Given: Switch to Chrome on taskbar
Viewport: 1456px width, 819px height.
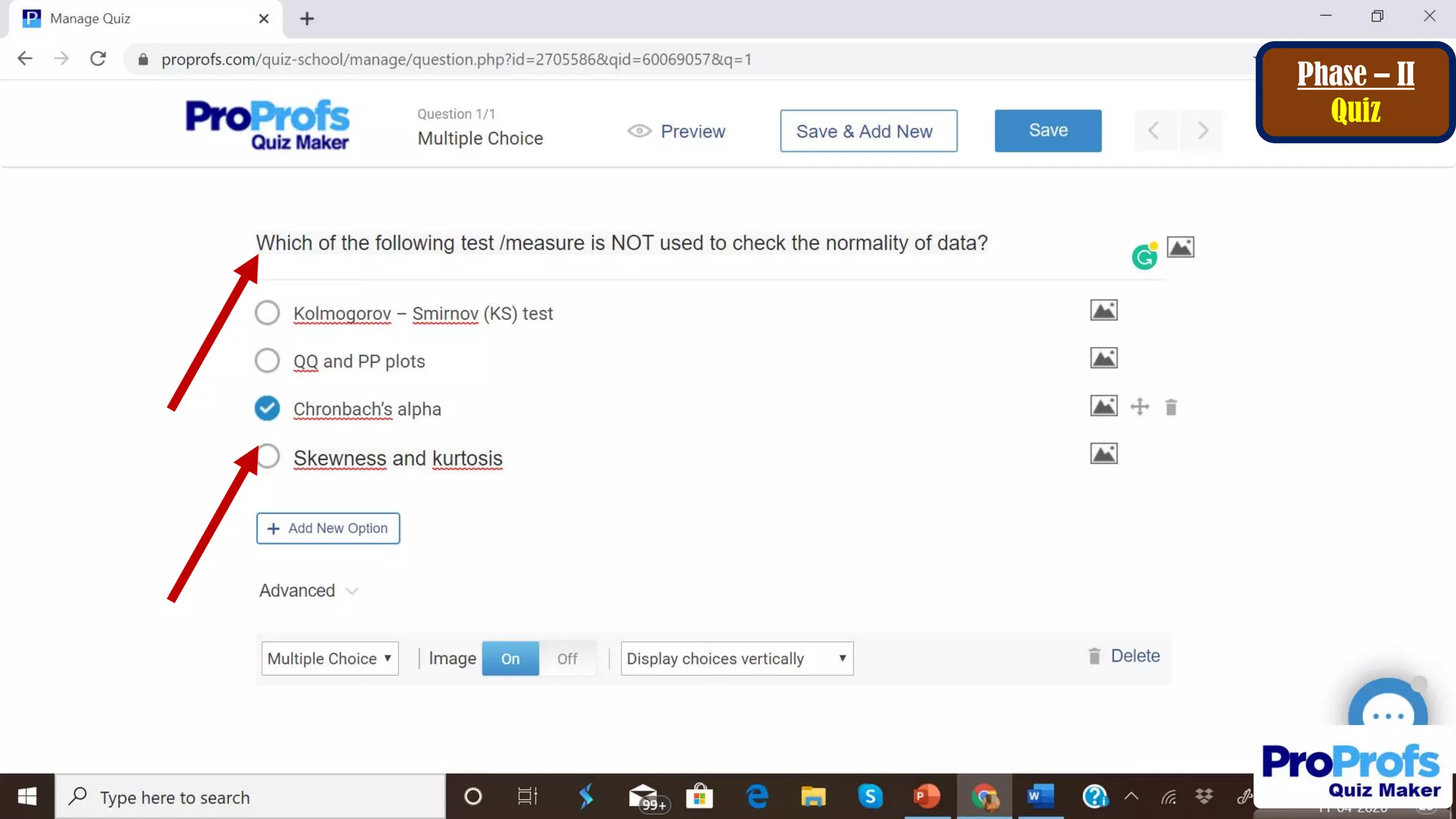Looking at the screenshot, I should [984, 797].
